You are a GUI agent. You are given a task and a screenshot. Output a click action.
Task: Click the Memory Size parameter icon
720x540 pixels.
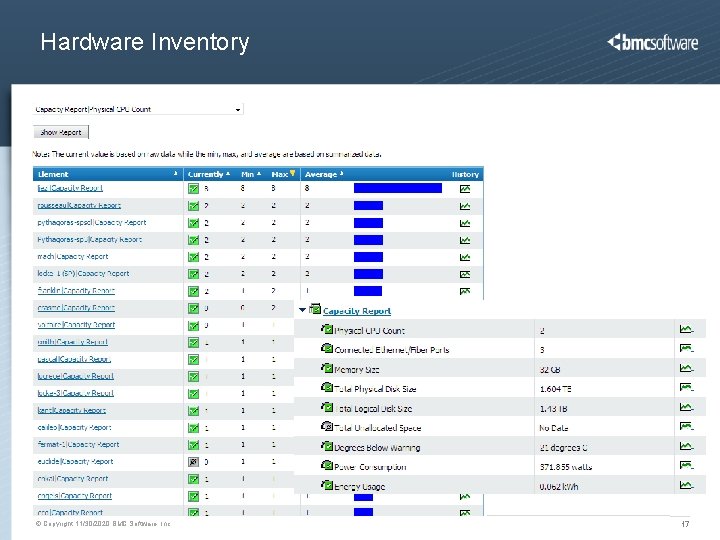coord(327,368)
